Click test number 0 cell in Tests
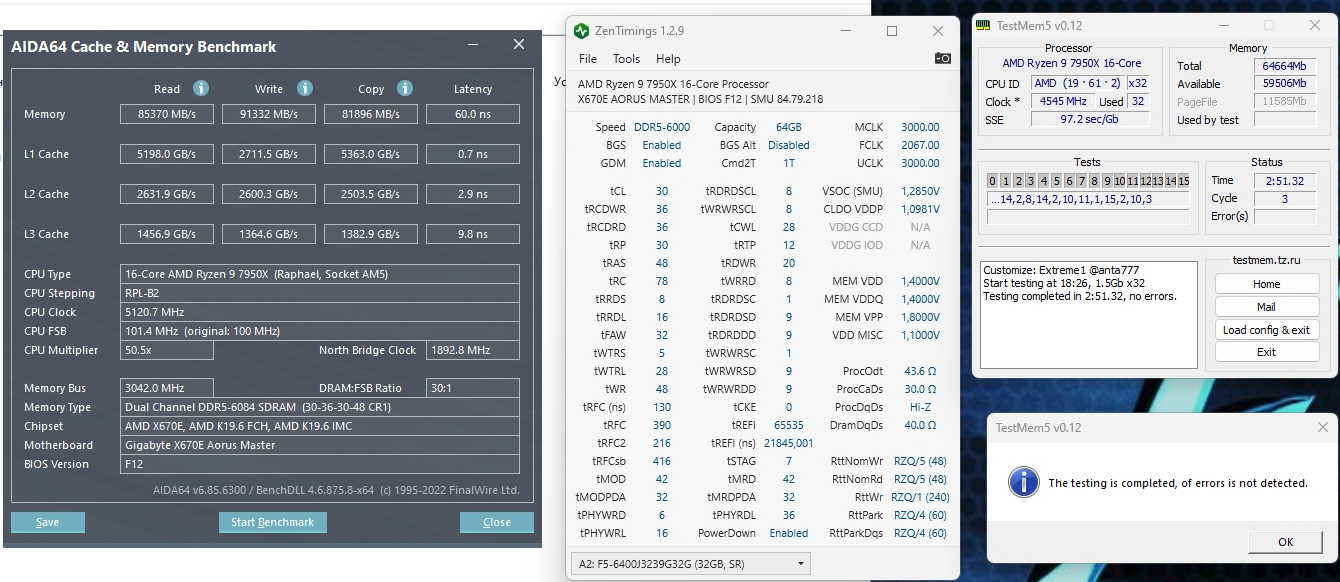The width and height of the screenshot is (1340, 582). [x=992, y=181]
